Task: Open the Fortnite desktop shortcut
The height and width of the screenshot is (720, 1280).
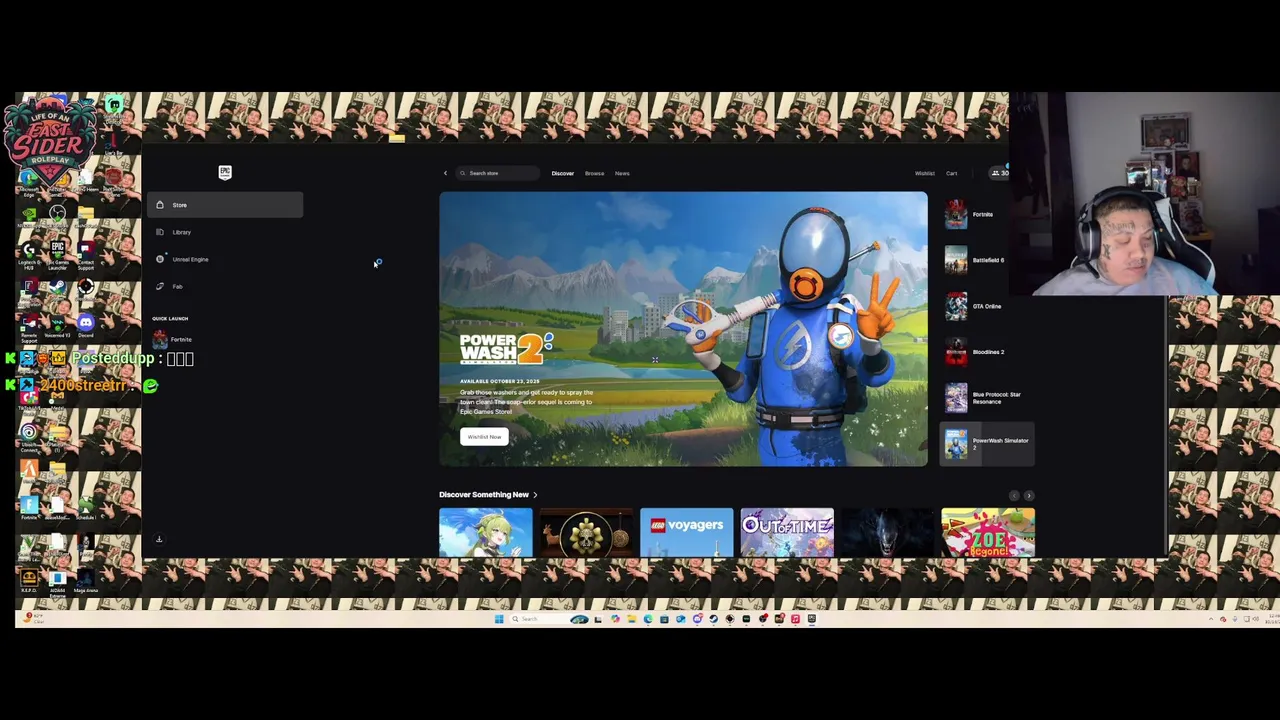Action: pyautogui.click(x=29, y=507)
